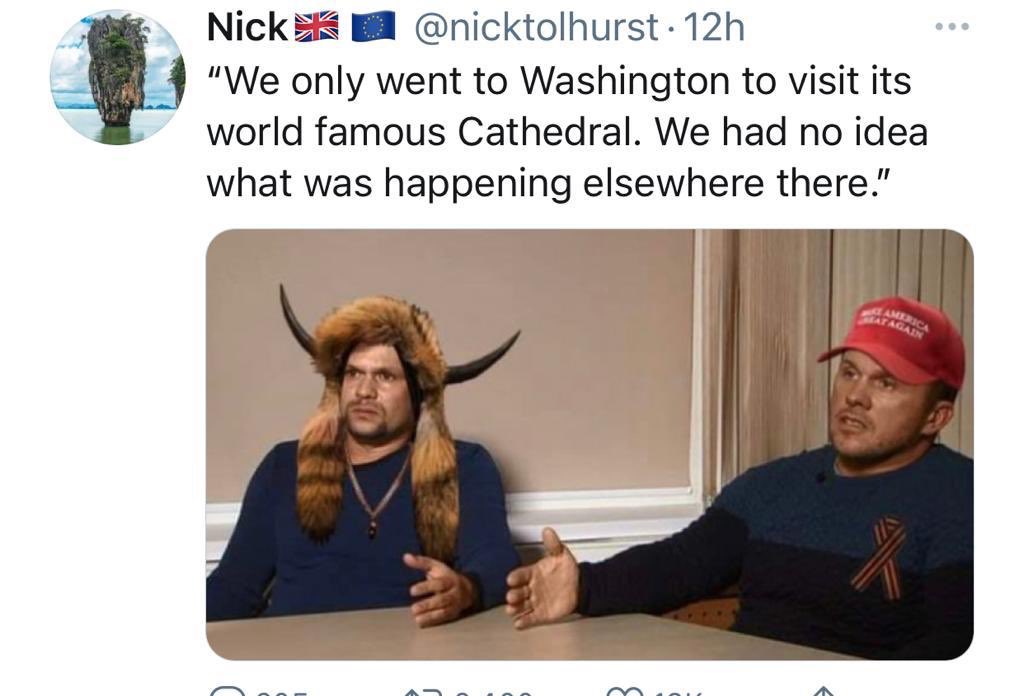
Task: Tap the retweet count next to the arrows
Action: (x=491, y=692)
